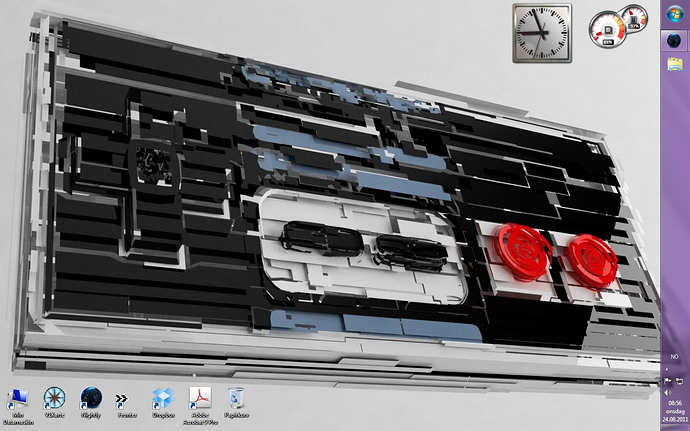Open the NO input language selector

click(x=675, y=357)
